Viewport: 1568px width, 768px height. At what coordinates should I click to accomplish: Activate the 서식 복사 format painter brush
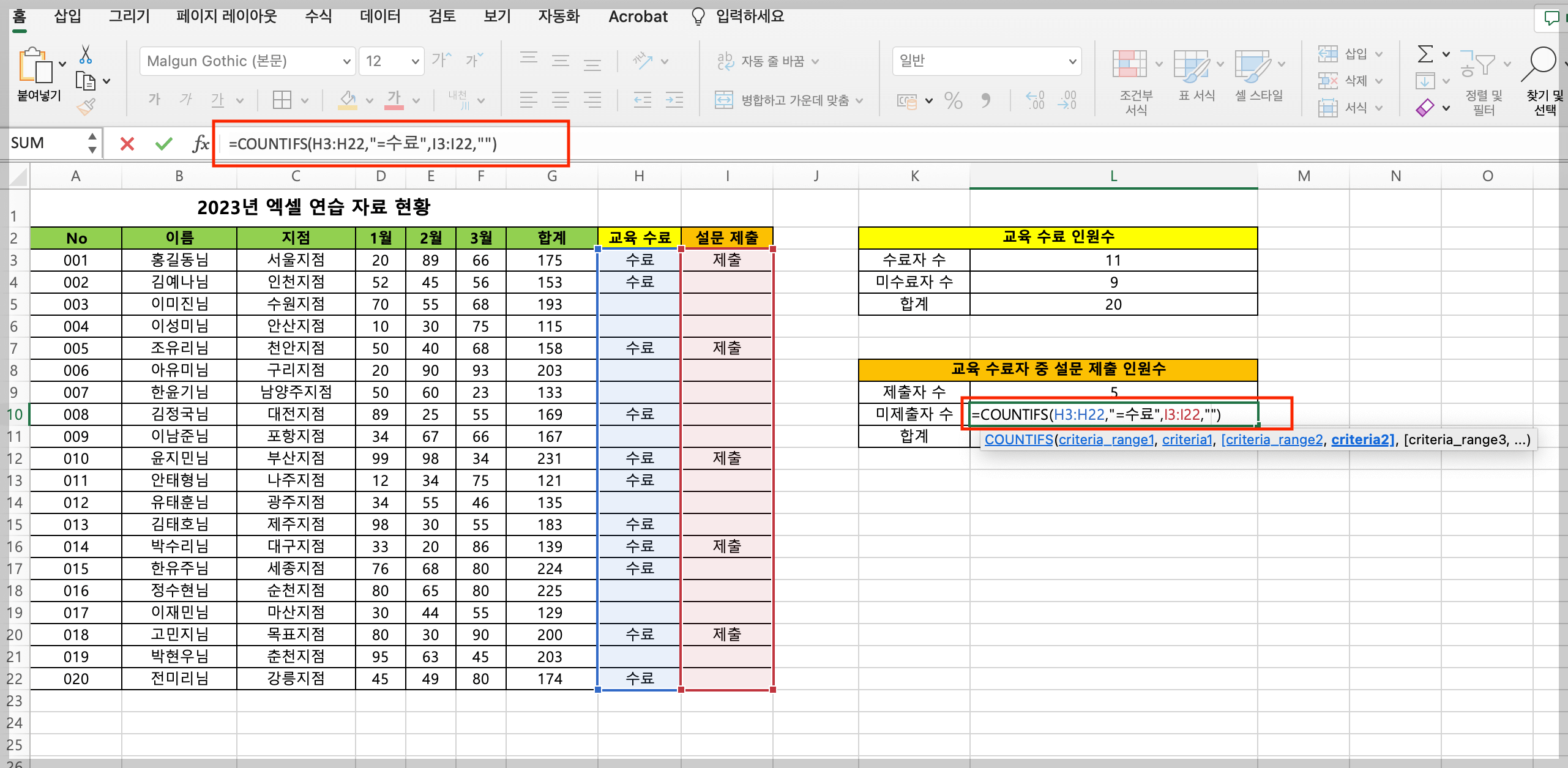pyautogui.click(x=86, y=106)
